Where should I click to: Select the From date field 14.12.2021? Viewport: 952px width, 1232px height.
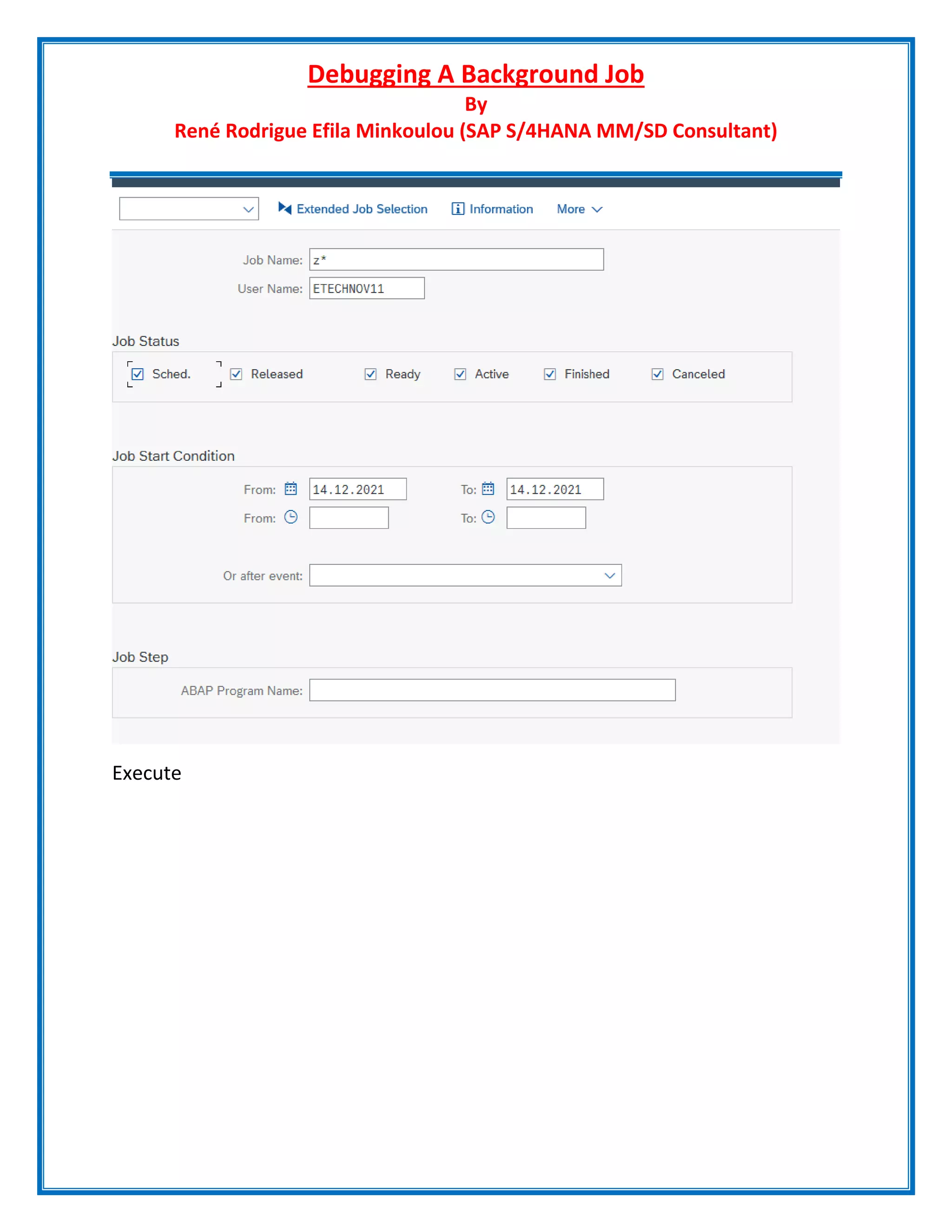[x=357, y=489]
